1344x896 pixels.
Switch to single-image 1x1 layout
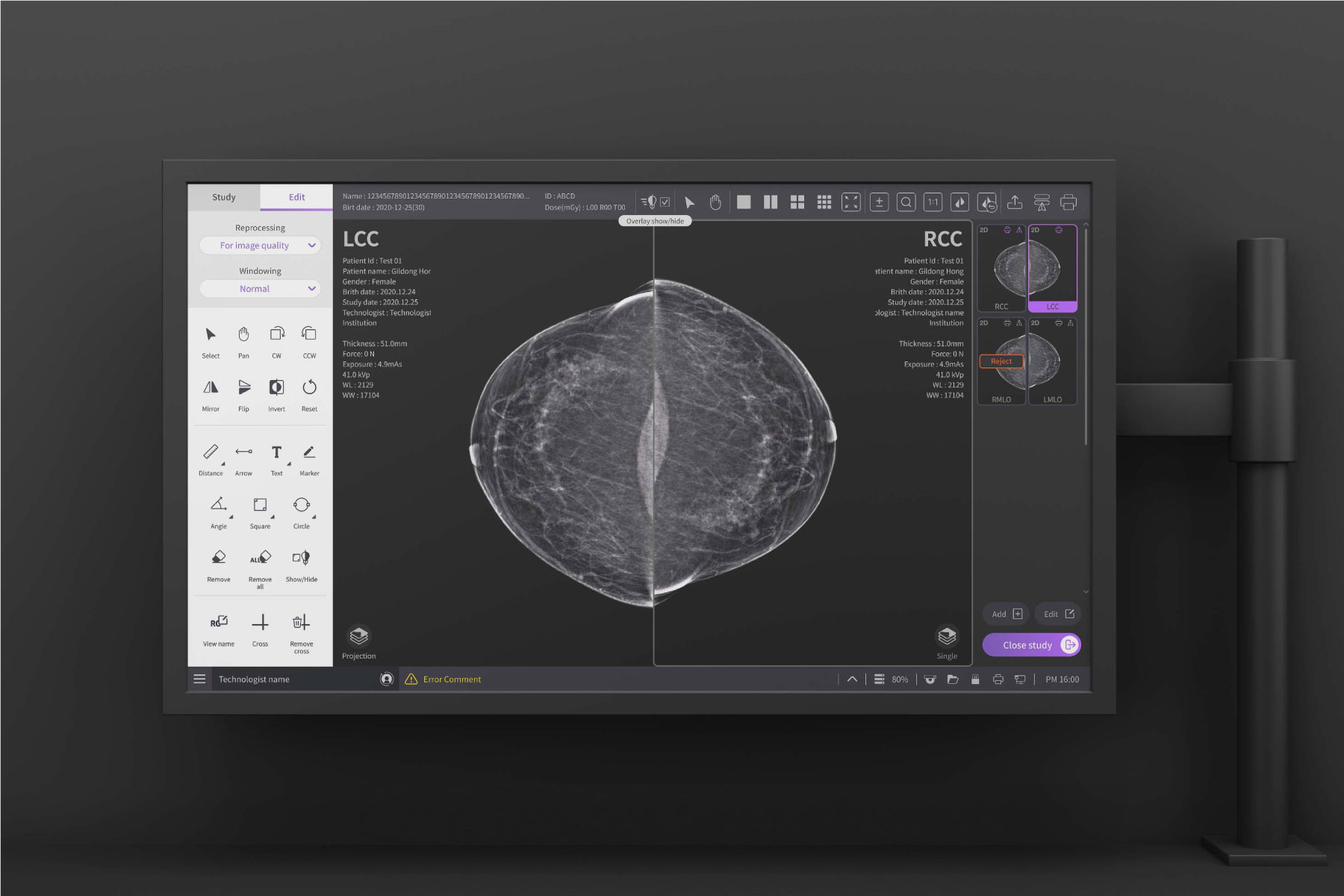pos(744,202)
